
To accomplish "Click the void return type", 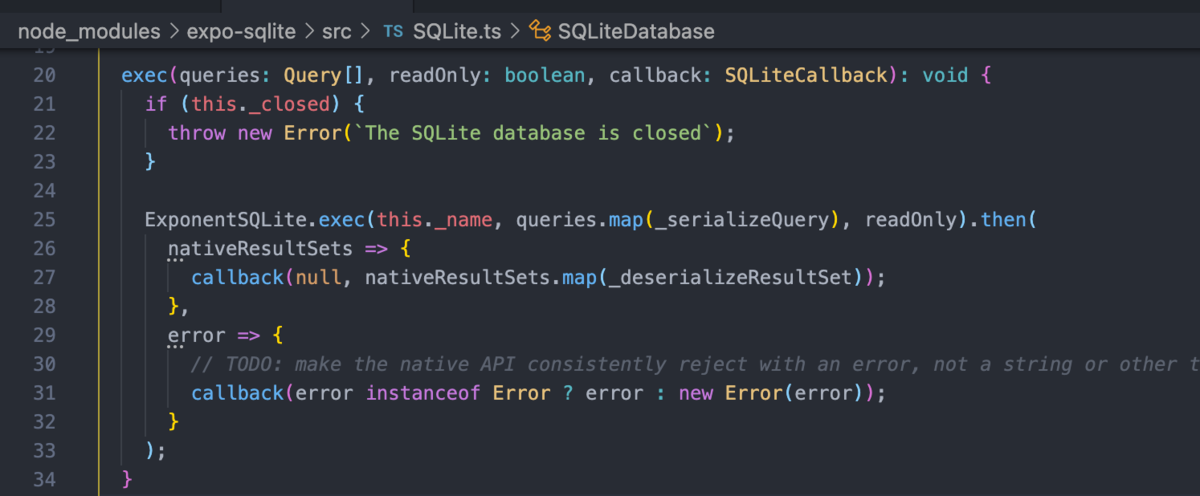I will (946, 76).
